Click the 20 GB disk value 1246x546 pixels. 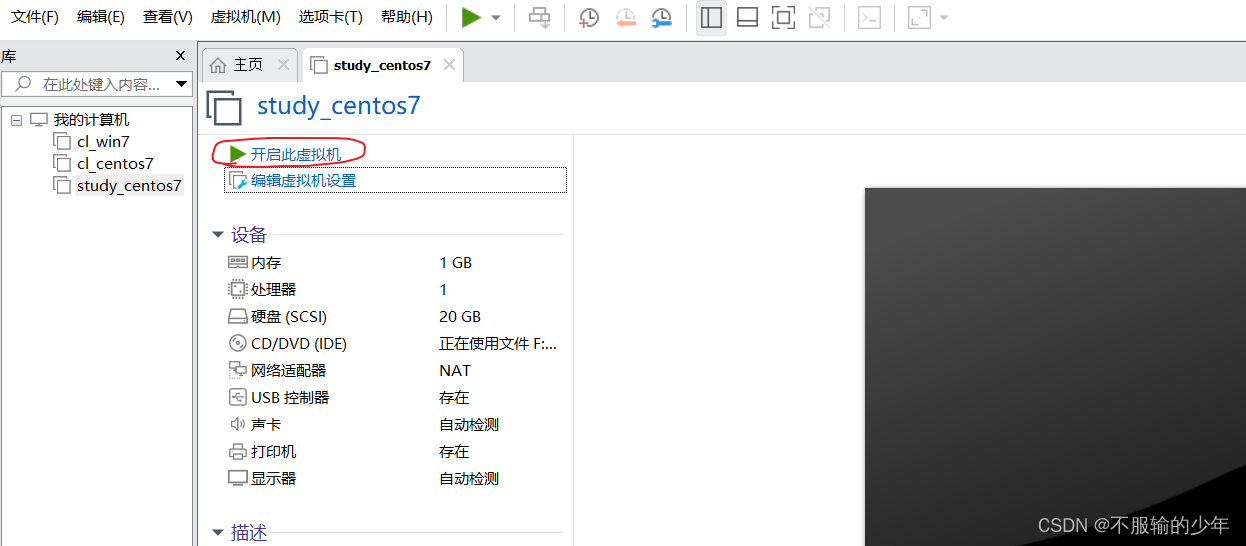coord(460,316)
